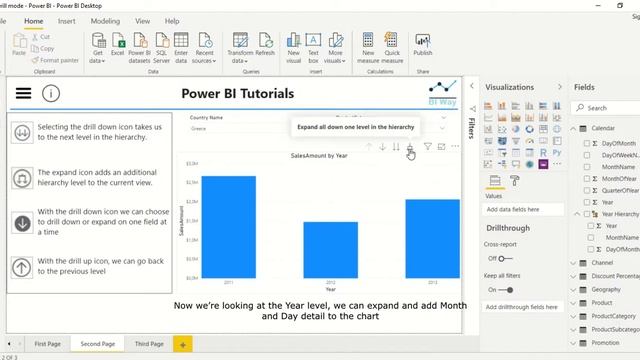Expand the Product table
Screen dimensions: 640x360
[573, 303]
